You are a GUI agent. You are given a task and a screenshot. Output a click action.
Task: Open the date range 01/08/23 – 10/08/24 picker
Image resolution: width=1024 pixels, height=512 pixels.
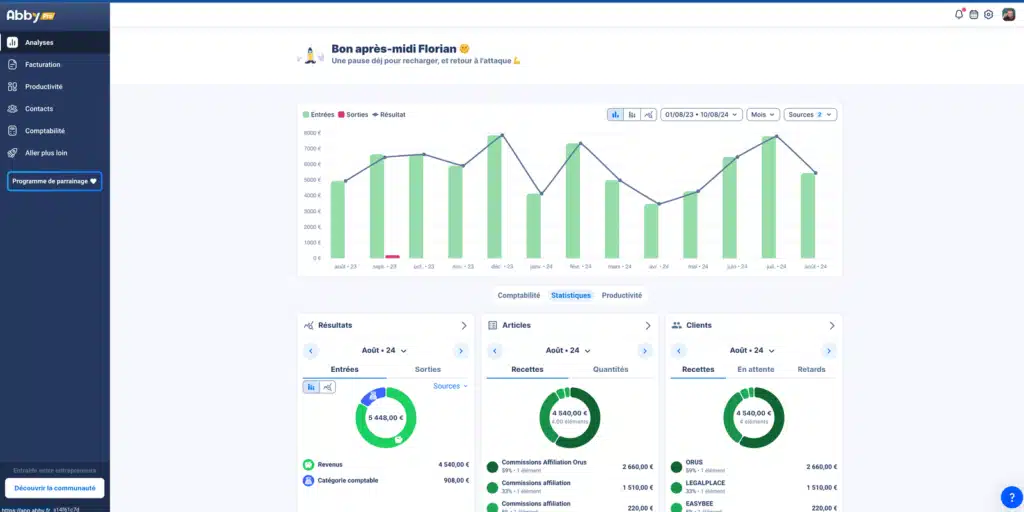[x=701, y=115]
